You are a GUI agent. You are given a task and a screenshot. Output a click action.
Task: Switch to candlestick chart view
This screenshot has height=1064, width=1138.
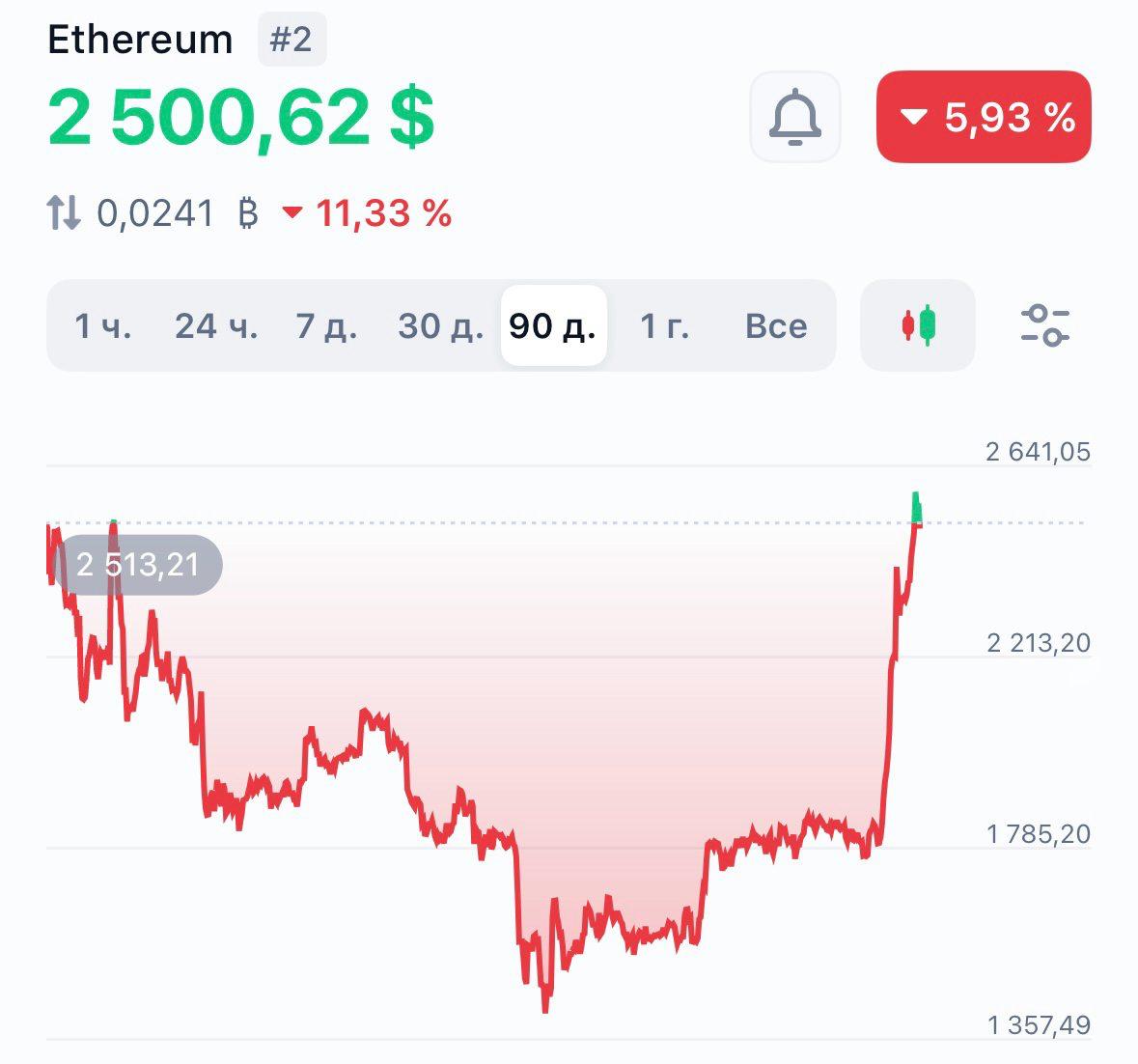click(x=918, y=325)
